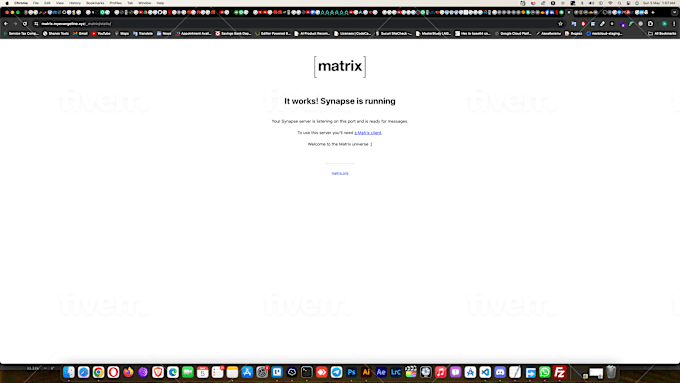680x383 pixels.
Task: Launch Photoshop from the dock
Action: click(351, 372)
